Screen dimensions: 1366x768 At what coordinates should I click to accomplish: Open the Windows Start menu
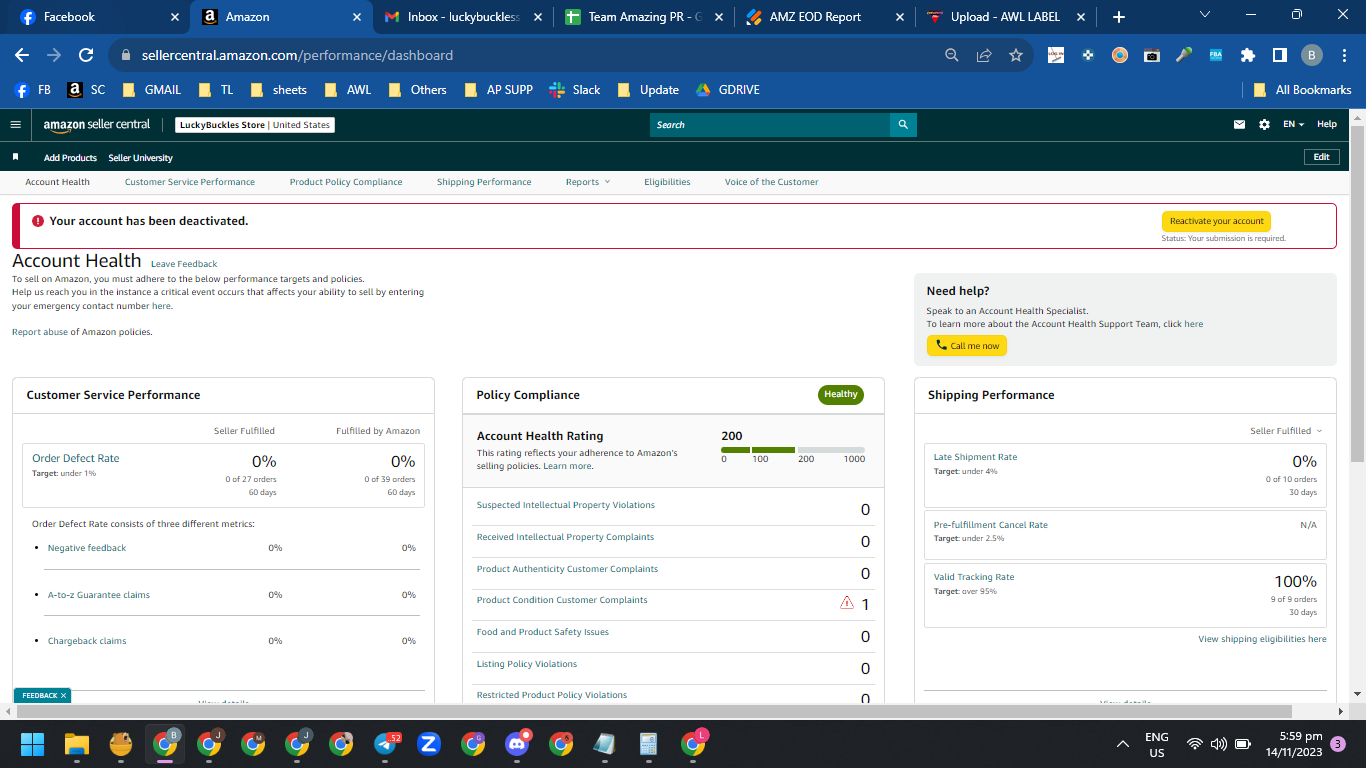pos(33,744)
